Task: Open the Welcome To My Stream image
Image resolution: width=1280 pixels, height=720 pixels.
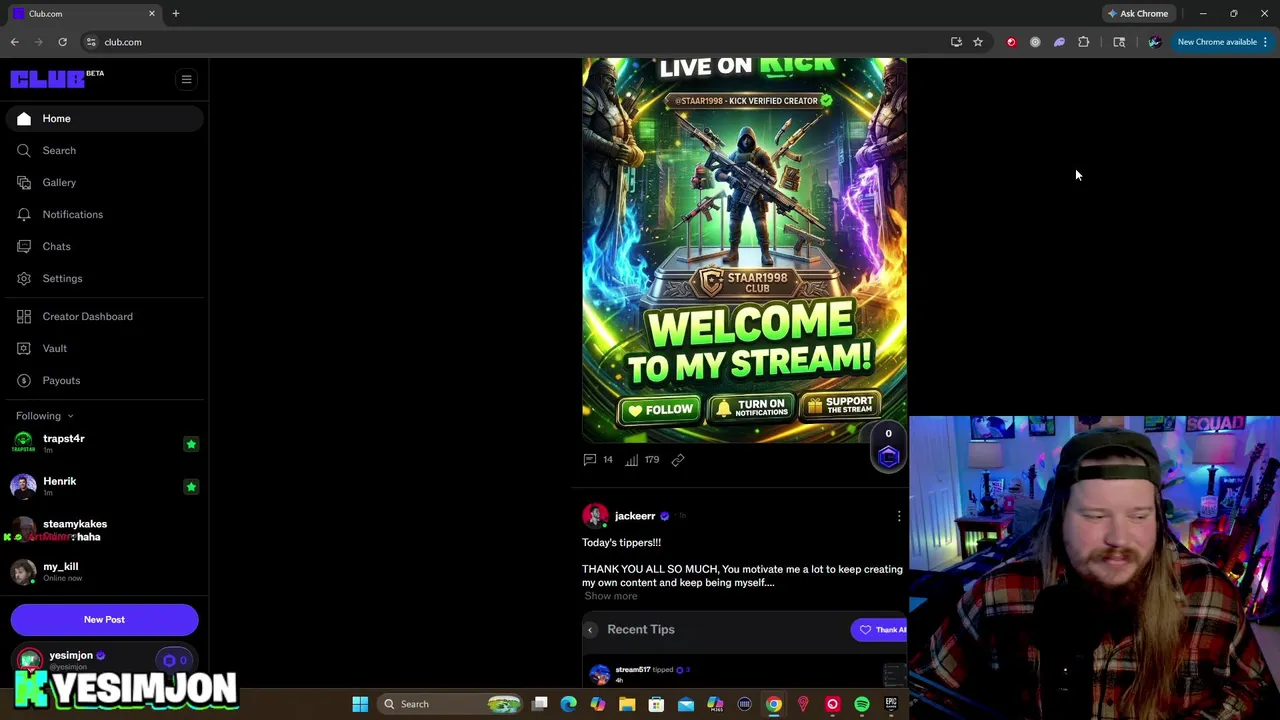Action: pyautogui.click(x=744, y=249)
